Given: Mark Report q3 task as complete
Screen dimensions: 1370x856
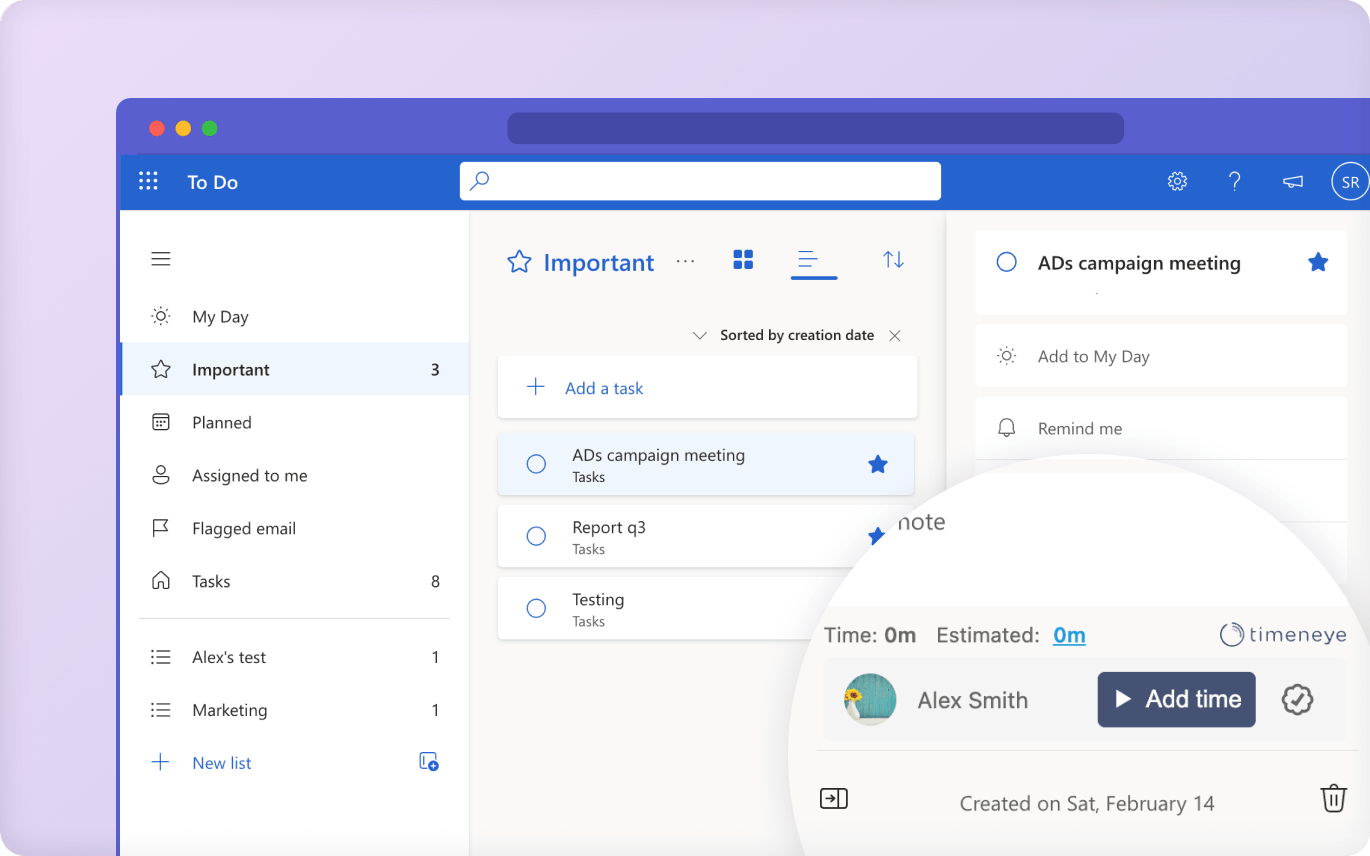Looking at the screenshot, I should coord(536,536).
